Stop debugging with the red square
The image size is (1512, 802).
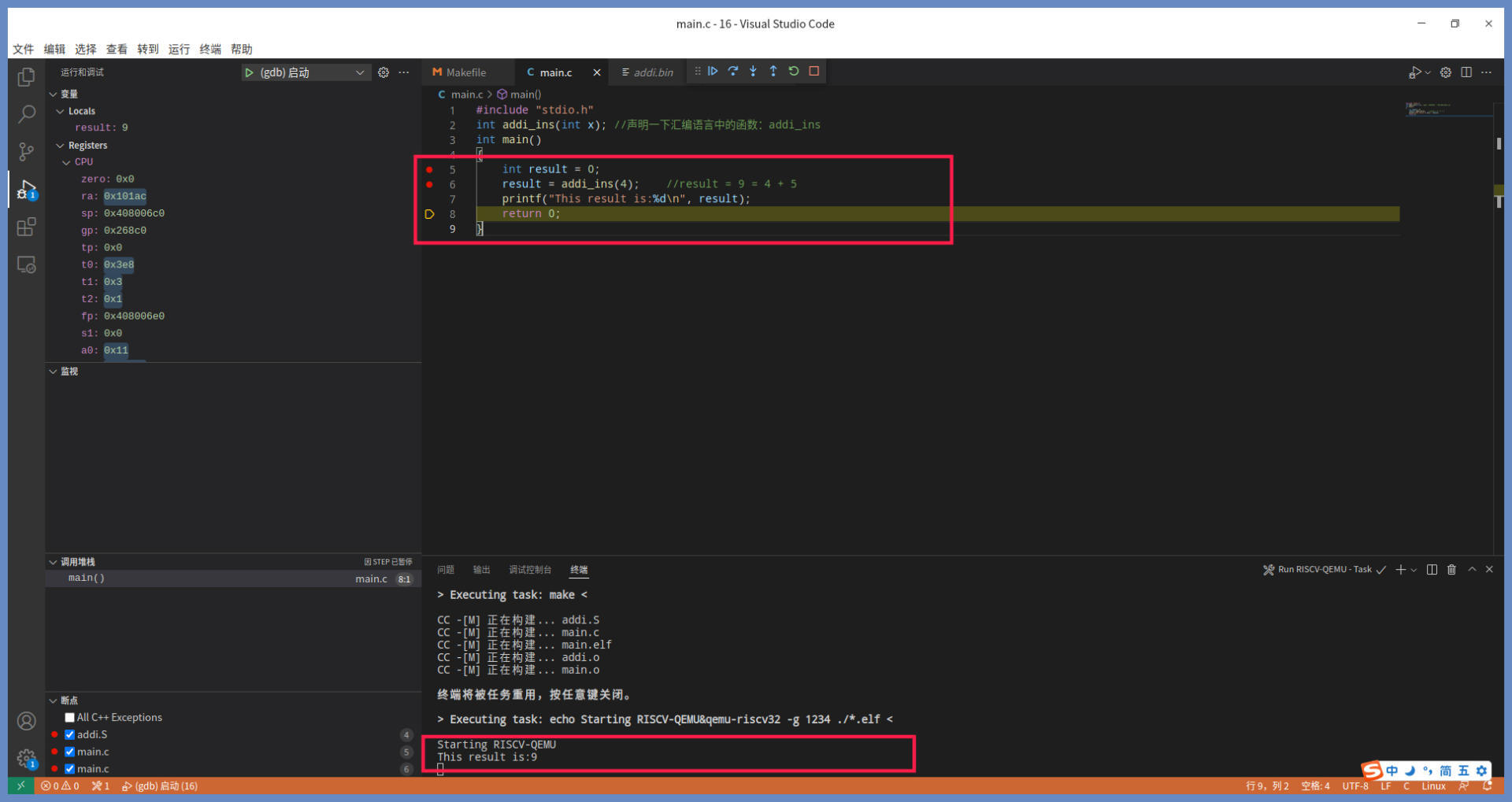click(814, 72)
